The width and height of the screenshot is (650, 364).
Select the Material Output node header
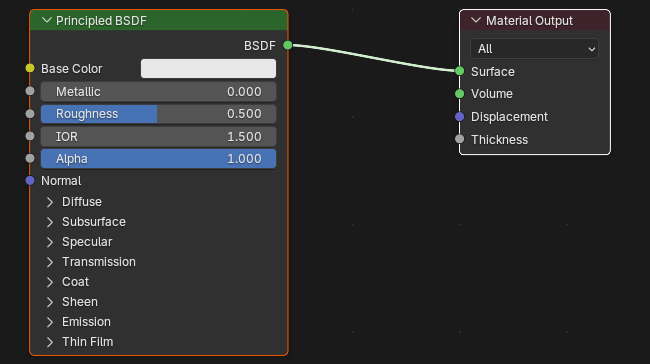535,20
